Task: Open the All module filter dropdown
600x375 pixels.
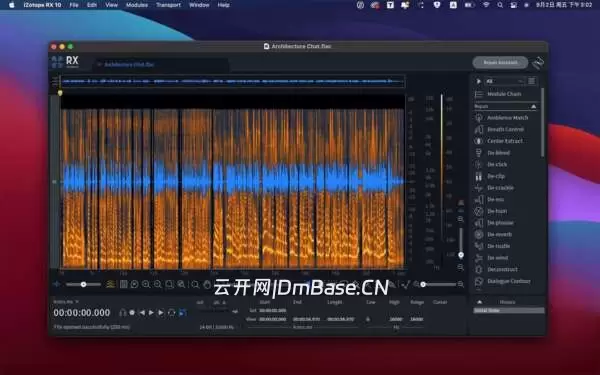Action: (504, 81)
